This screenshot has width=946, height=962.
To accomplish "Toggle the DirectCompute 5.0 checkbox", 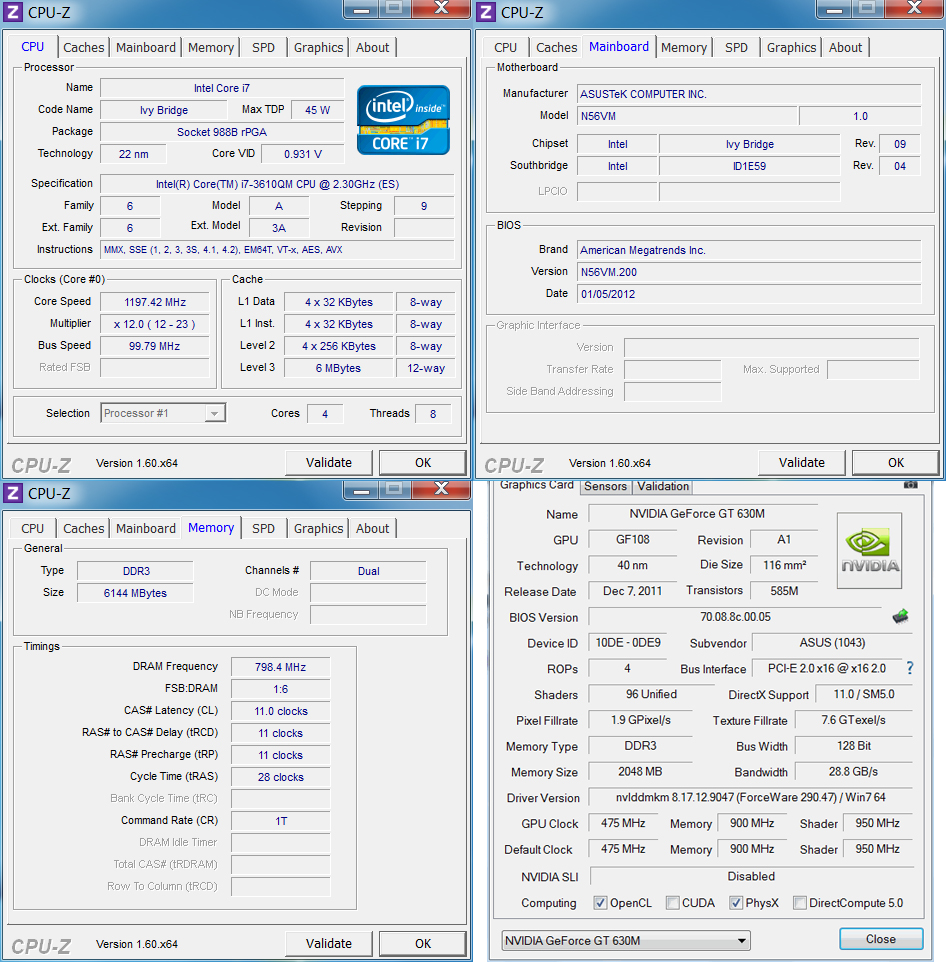I will [799, 902].
